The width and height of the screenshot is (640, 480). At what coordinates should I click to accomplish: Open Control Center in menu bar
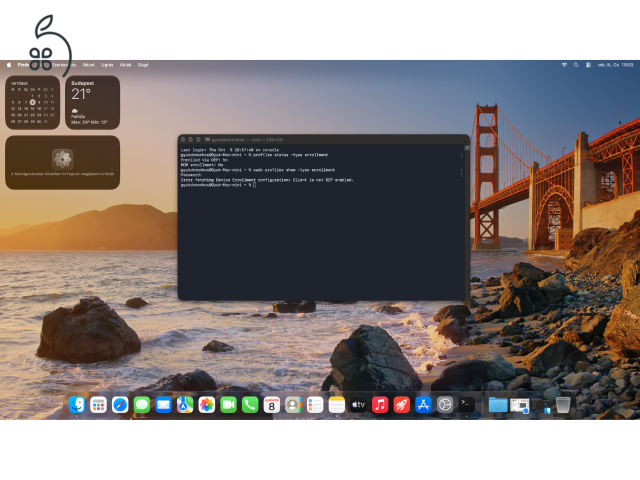tap(588, 65)
